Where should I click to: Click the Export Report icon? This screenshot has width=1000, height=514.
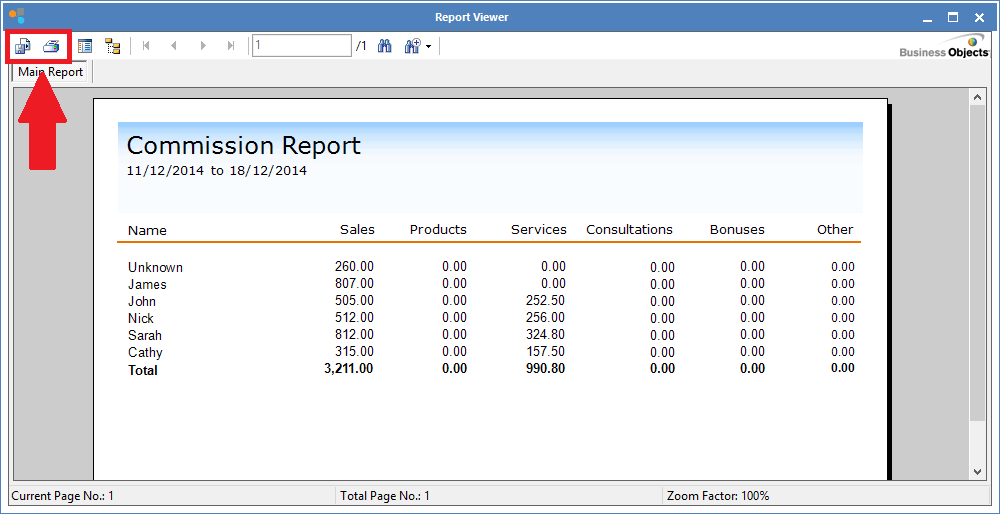[x=22, y=46]
